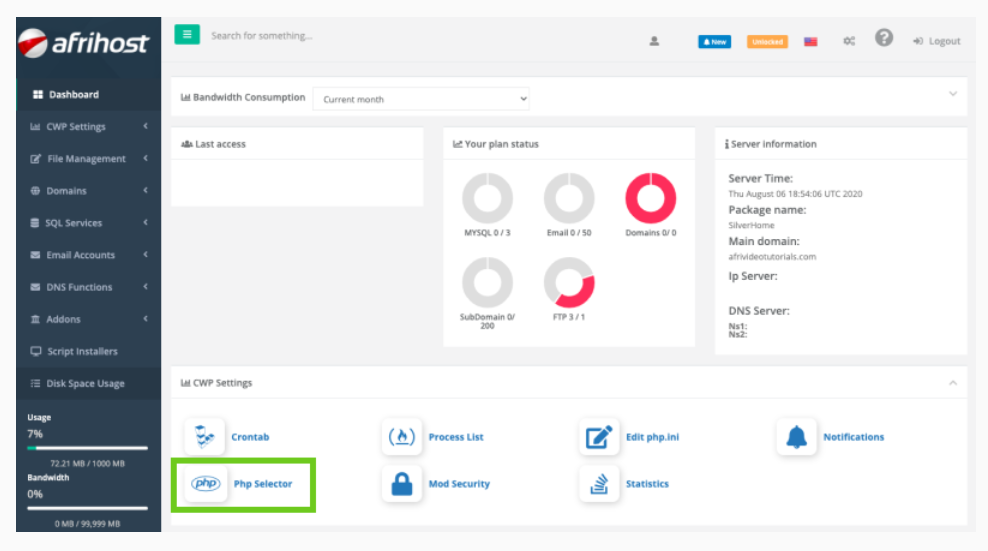This screenshot has height=551, width=988.
Task: Click the Notifications bell icon
Action: 796,437
